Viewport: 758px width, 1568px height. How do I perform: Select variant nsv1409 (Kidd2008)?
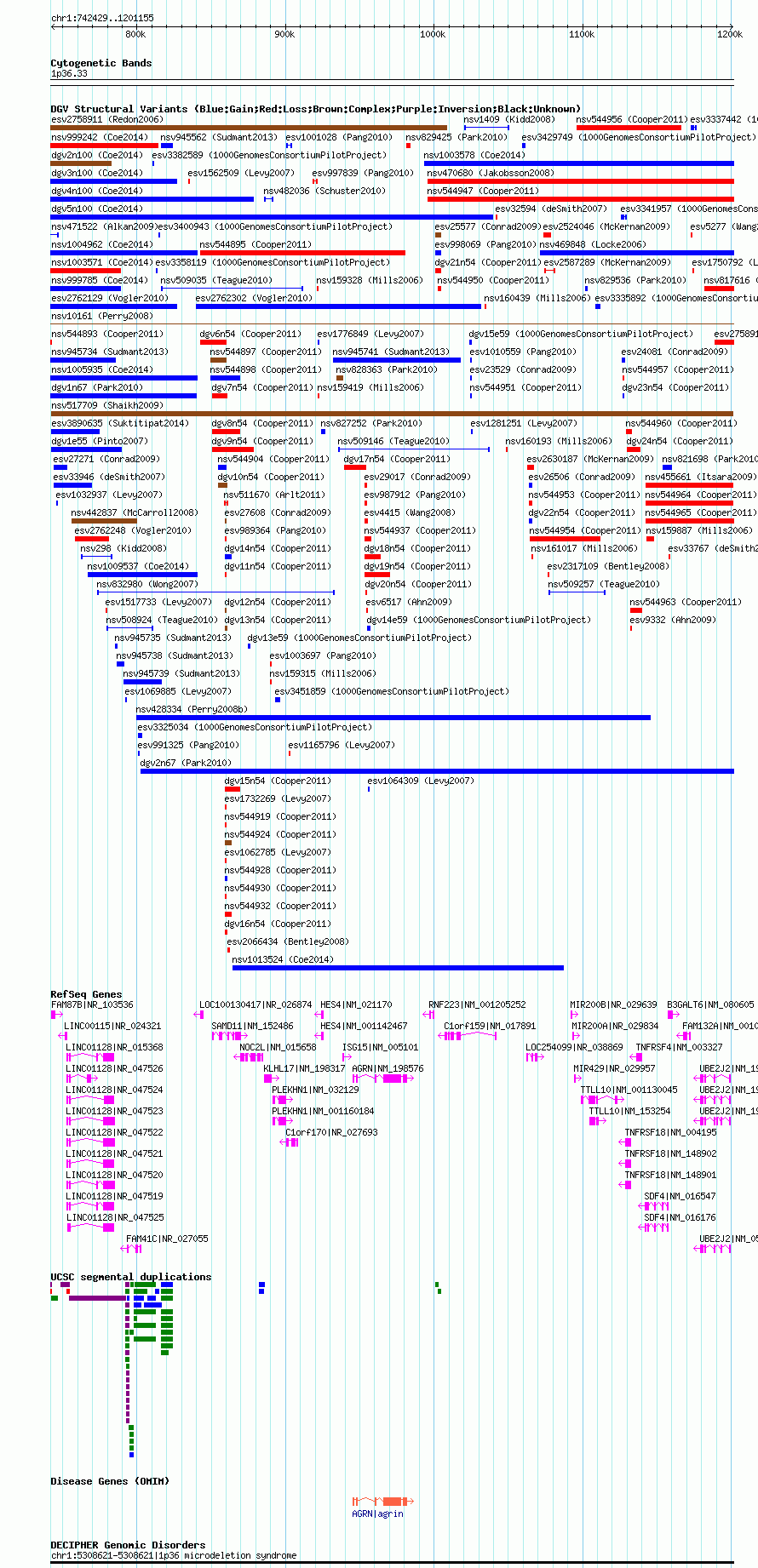(x=508, y=119)
